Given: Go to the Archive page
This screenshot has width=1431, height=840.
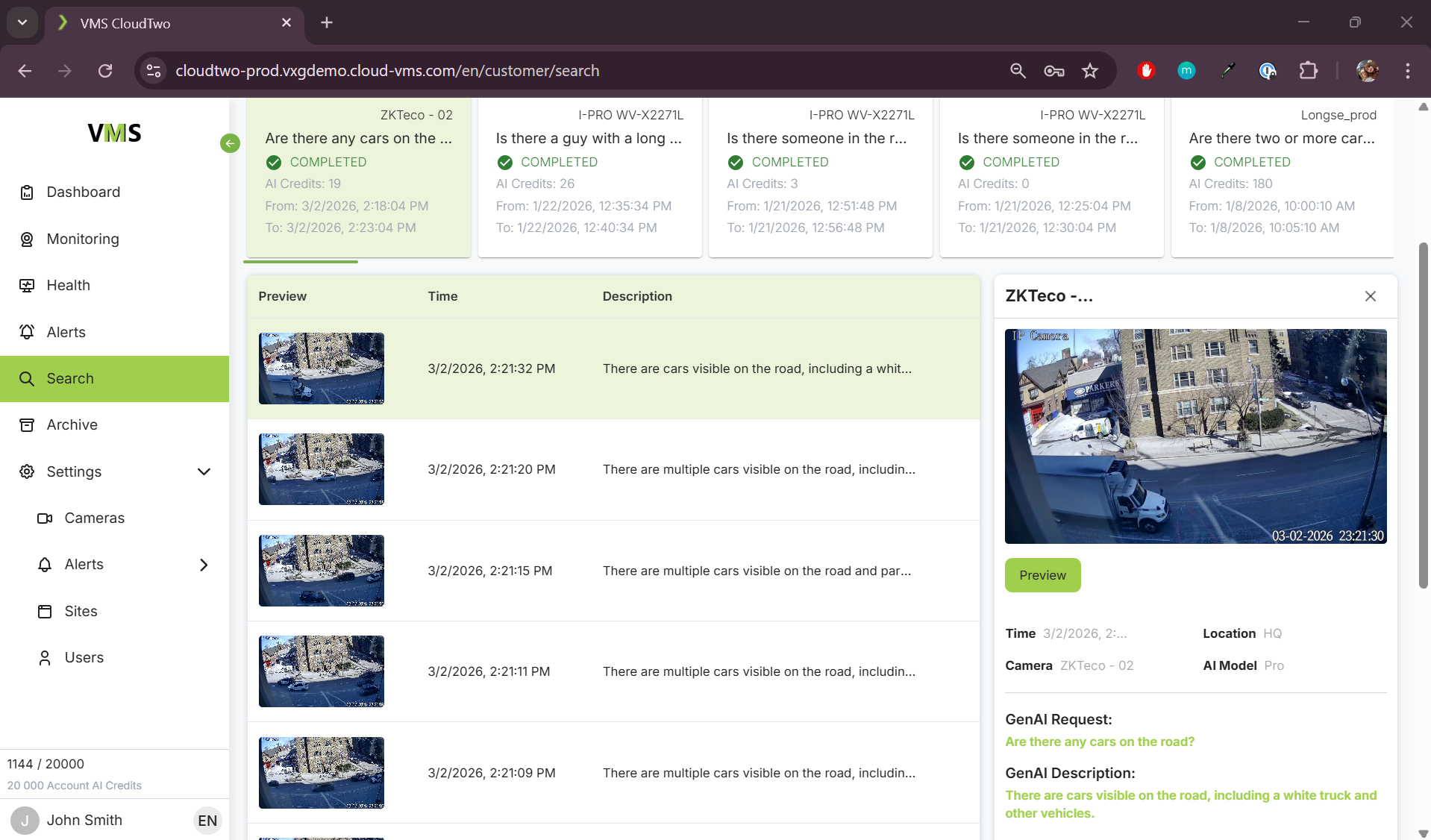Looking at the screenshot, I should click(72, 425).
